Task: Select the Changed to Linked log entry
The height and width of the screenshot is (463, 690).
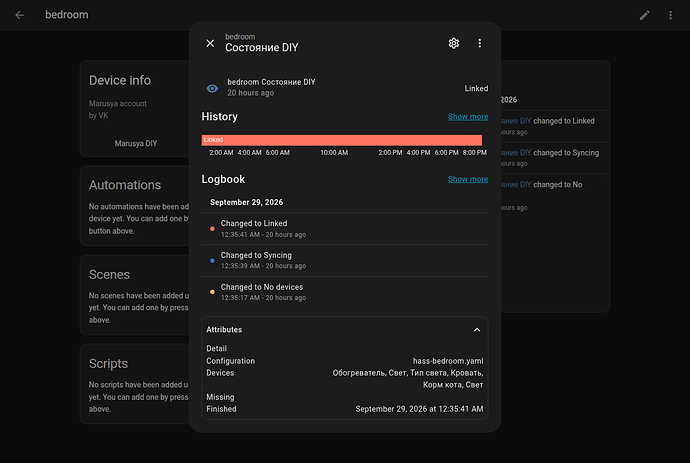Action: click(345, 228)
